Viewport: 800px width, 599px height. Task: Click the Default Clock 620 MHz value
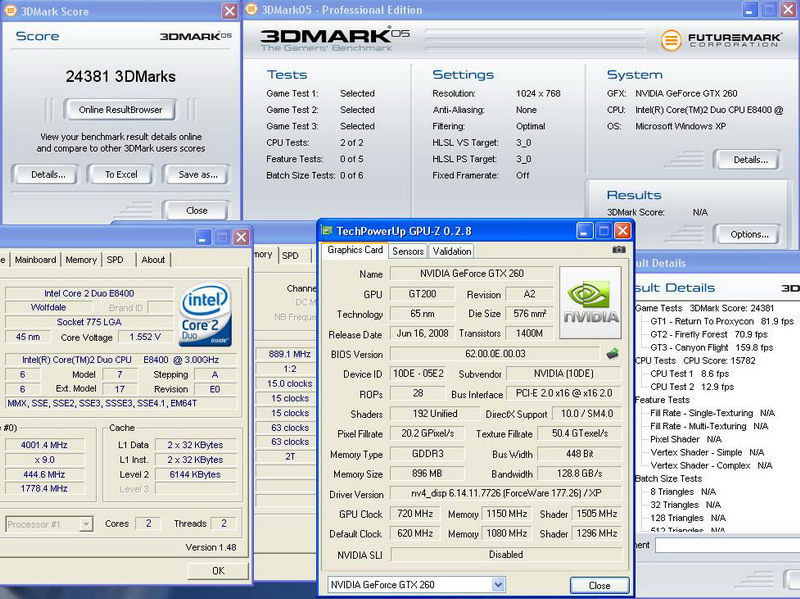pos(415,533)
